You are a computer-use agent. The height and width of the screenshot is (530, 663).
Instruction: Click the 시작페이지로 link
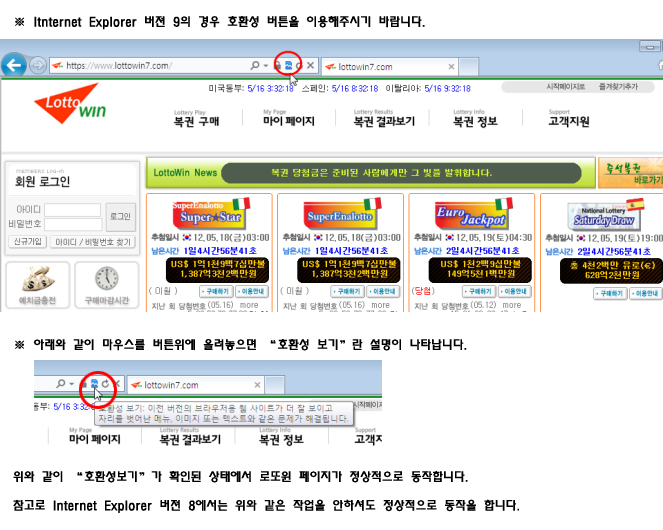(x=565, y=87)
